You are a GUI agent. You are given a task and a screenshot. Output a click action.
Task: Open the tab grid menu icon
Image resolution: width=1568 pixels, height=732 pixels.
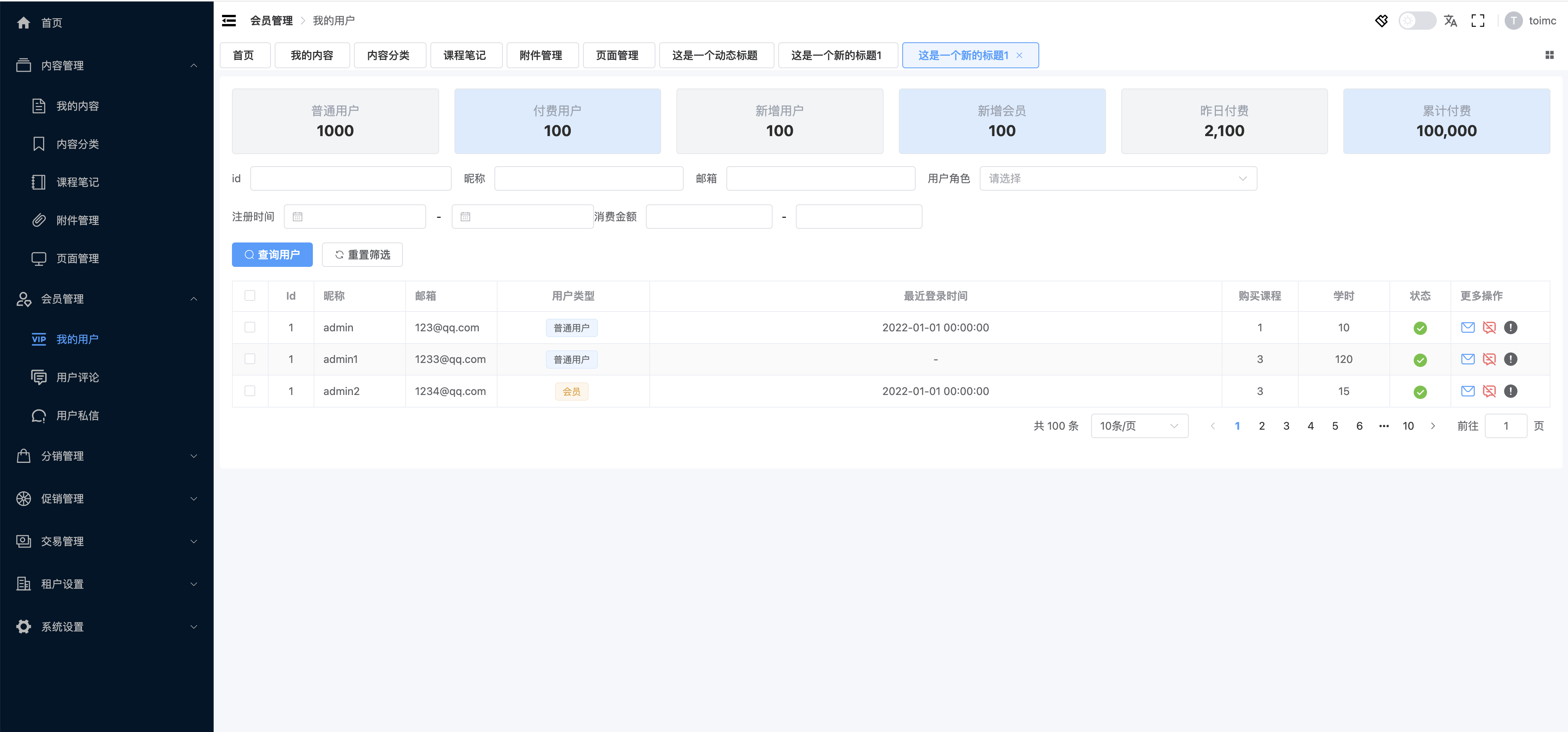(1549, 55)
